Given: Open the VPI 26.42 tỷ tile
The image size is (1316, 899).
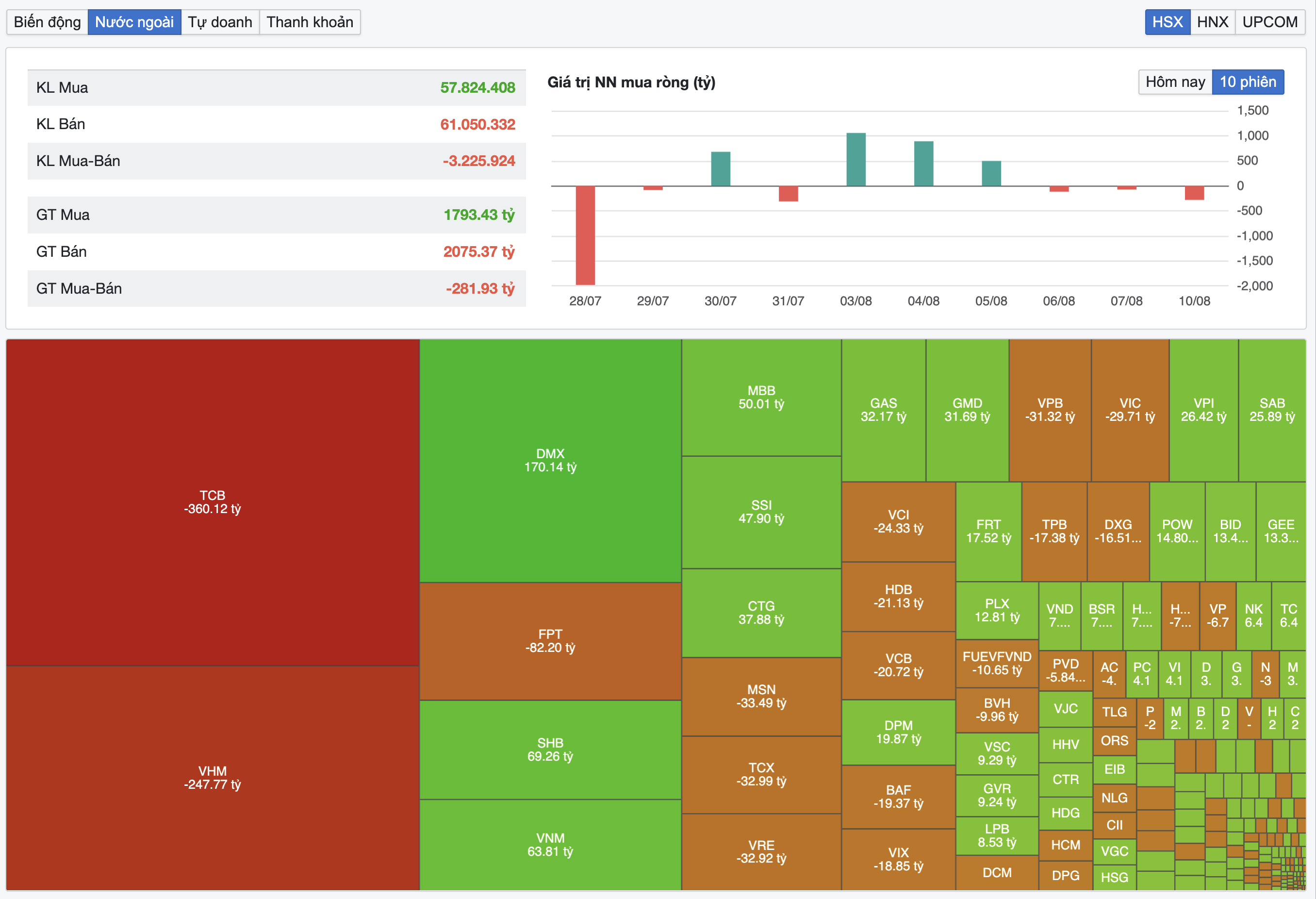Looking at the screenshot, I should click(x=1204, y=410).
